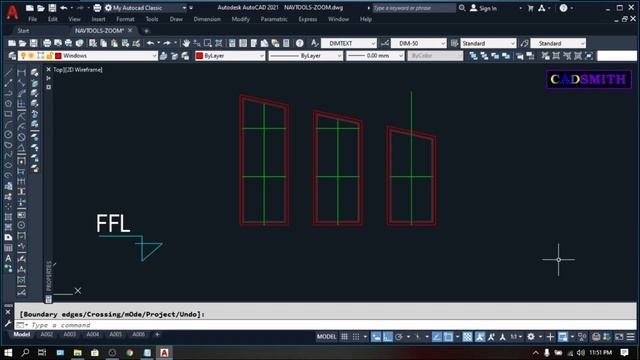This screenshot has height=360, width=640.
Task: Undo the last action in toolbar
Action: [150, 43]
